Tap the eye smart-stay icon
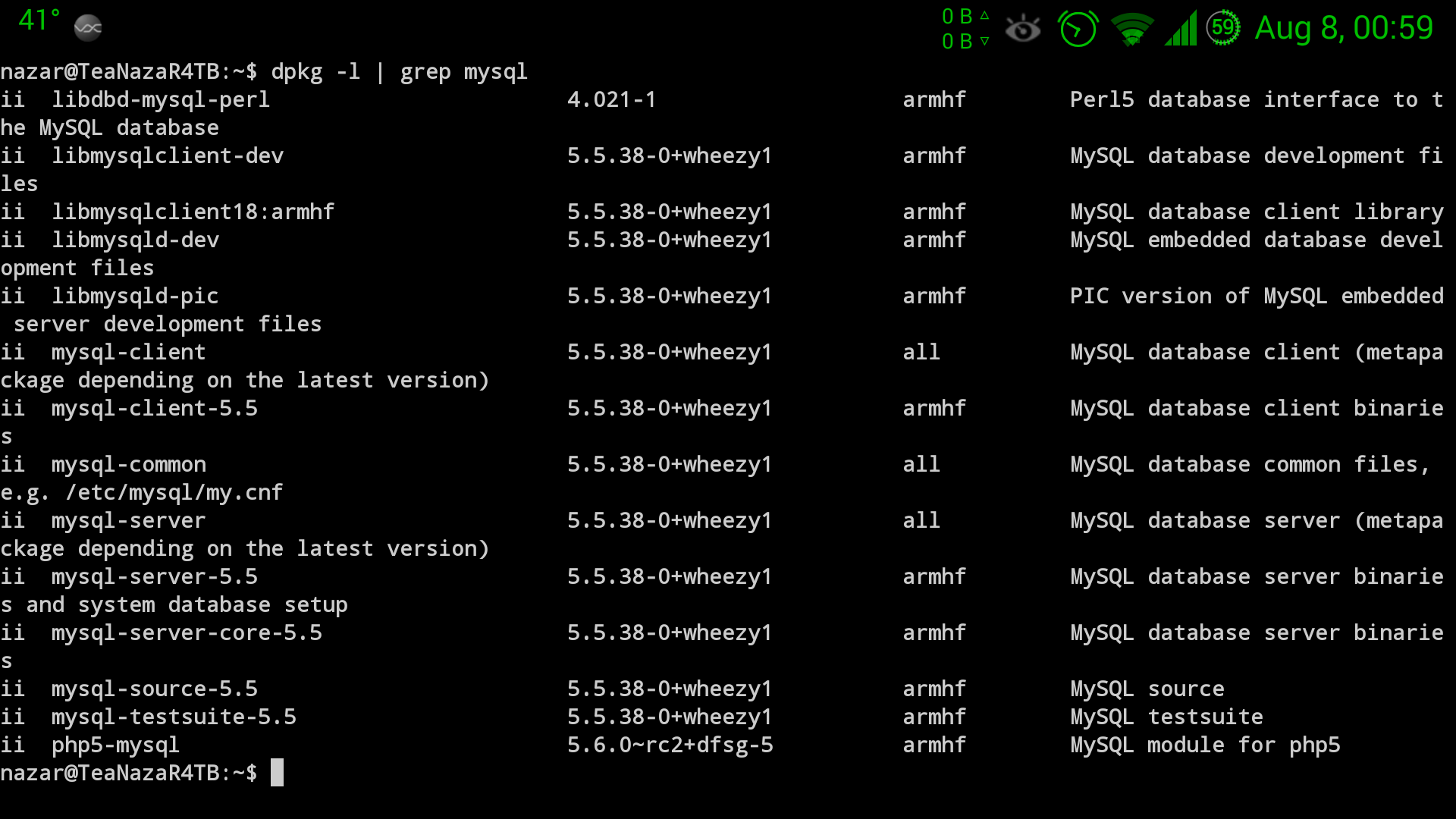 (1022, 30)
